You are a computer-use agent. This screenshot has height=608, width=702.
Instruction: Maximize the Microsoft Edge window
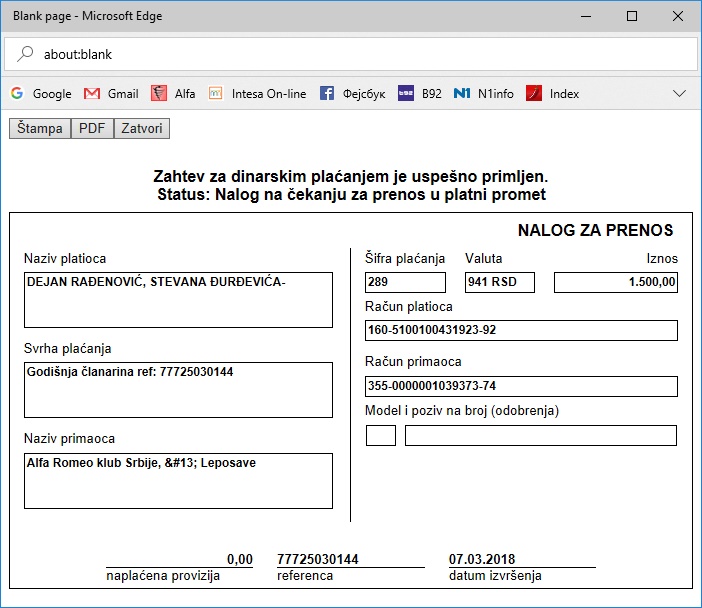632,16
